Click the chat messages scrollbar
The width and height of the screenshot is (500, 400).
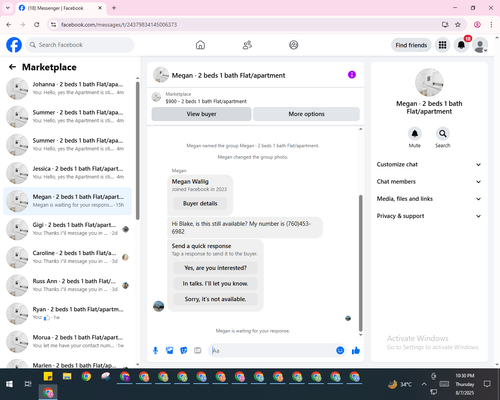click(x=360, y=263)
